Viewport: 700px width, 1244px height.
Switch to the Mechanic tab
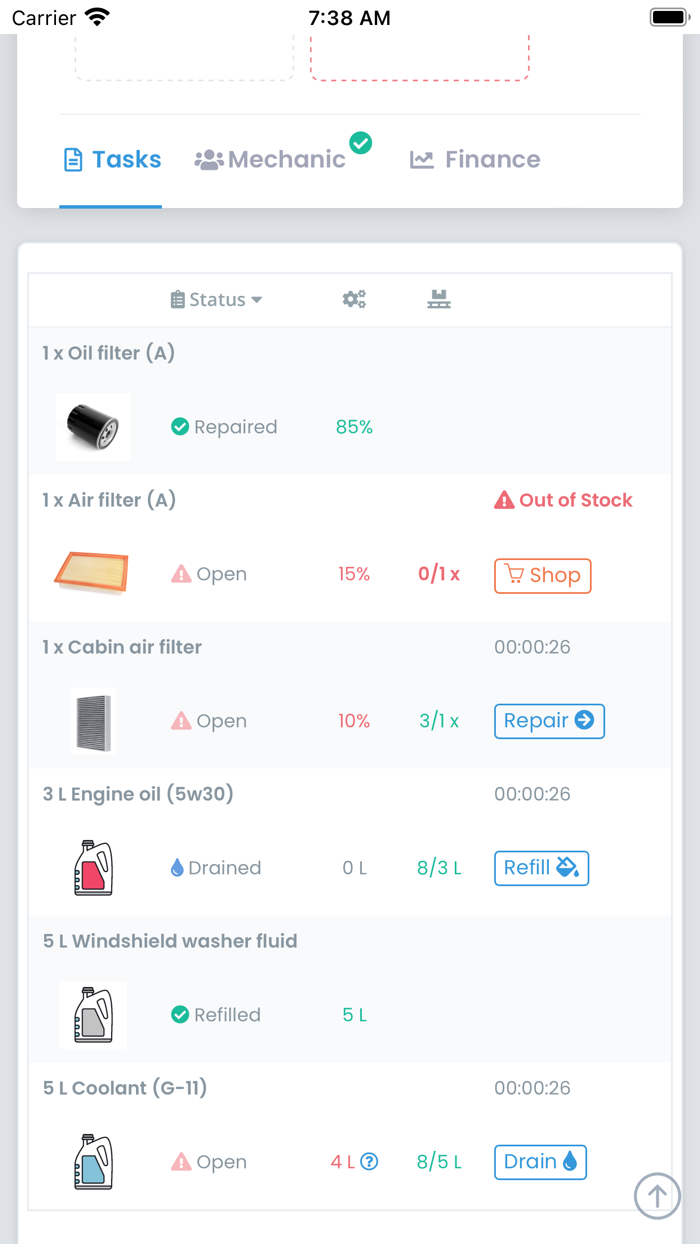[270, 160]
